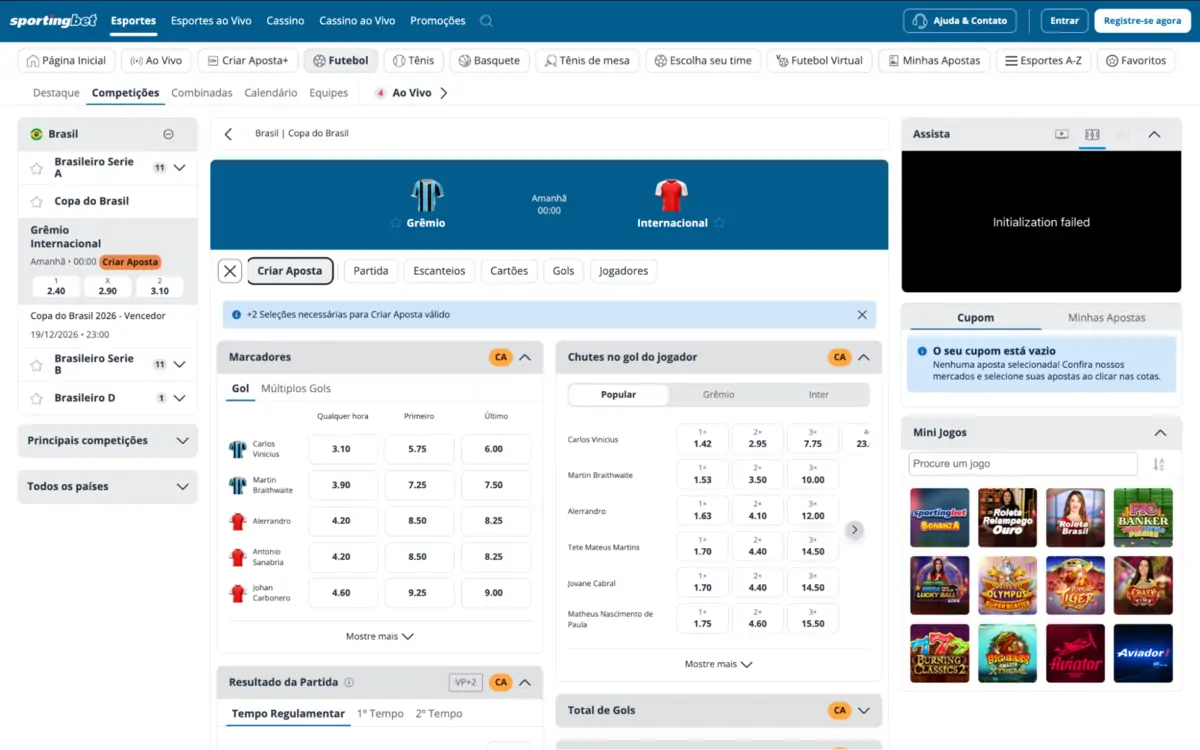Click the VP+2 badge on Resultado da Partida
This screenshot has height=750, width=1200.
coord(465,683)
